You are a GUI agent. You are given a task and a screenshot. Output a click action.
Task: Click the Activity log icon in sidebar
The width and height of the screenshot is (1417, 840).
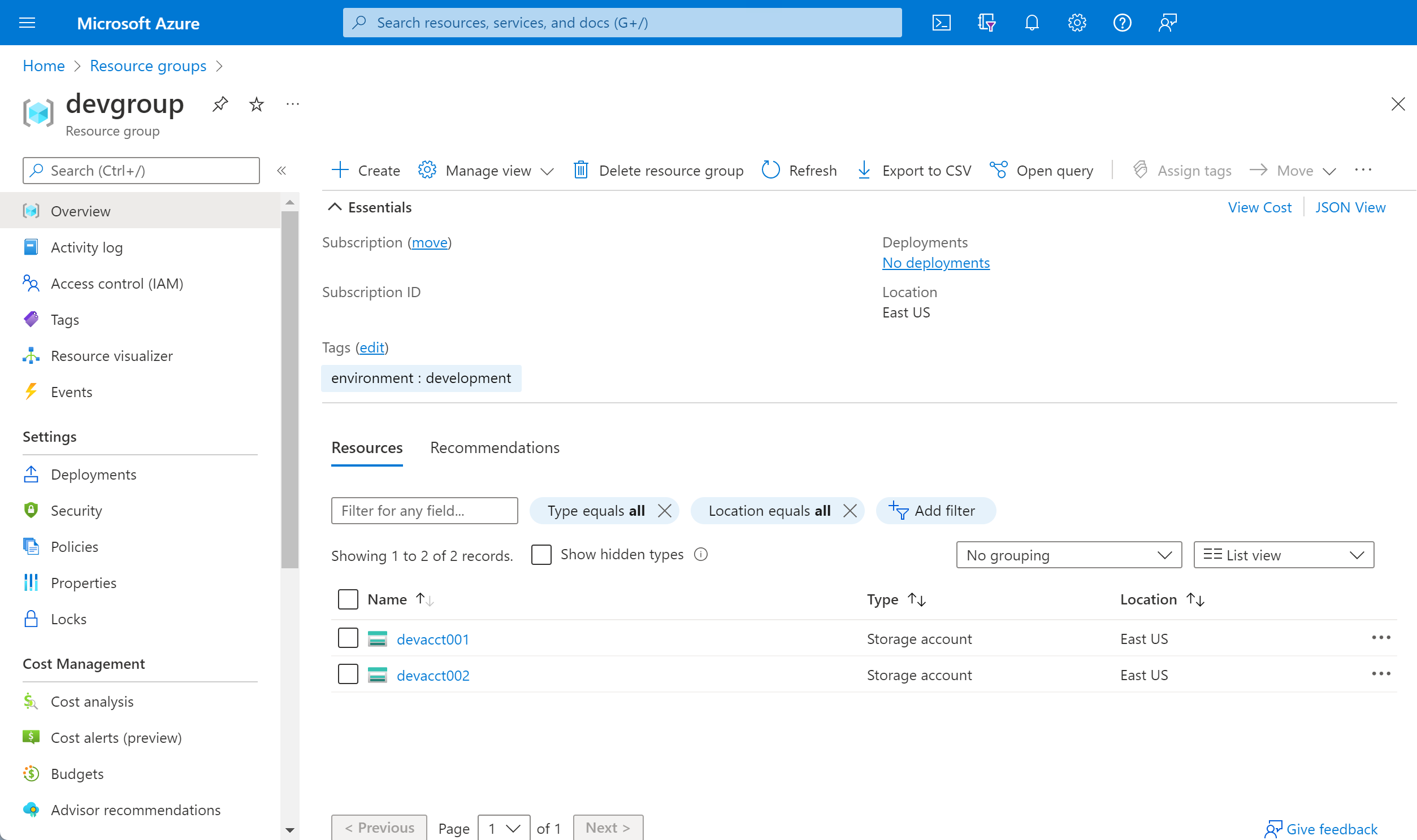[32, 247]
